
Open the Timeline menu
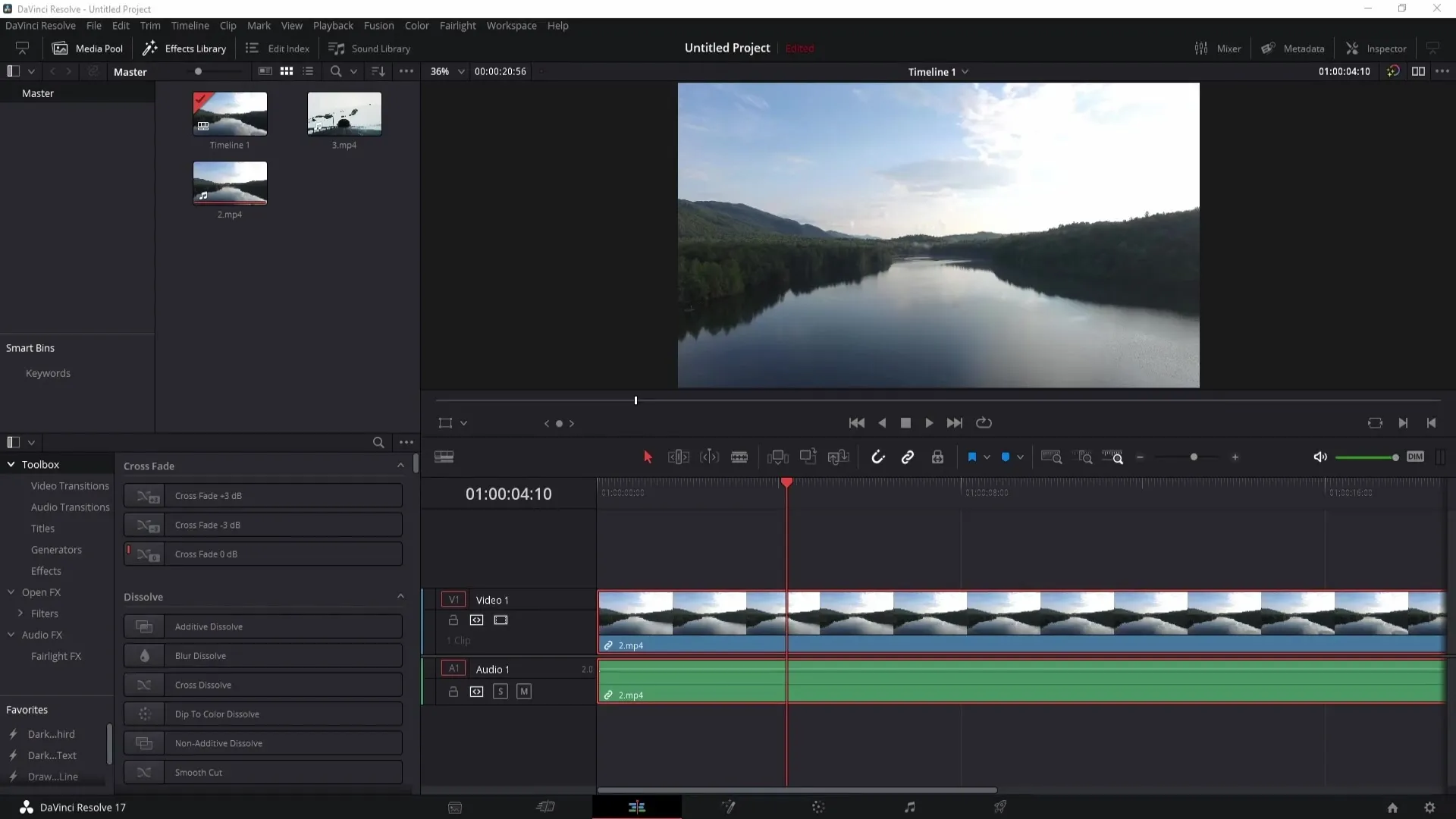tap(190, 25)
